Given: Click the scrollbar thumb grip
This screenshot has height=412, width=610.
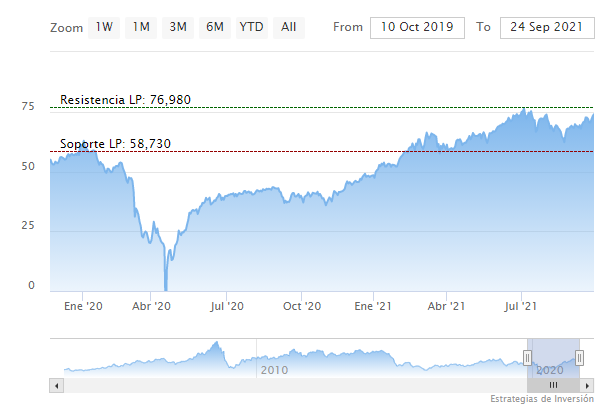Looking at the screenshot, I should 553,385.
